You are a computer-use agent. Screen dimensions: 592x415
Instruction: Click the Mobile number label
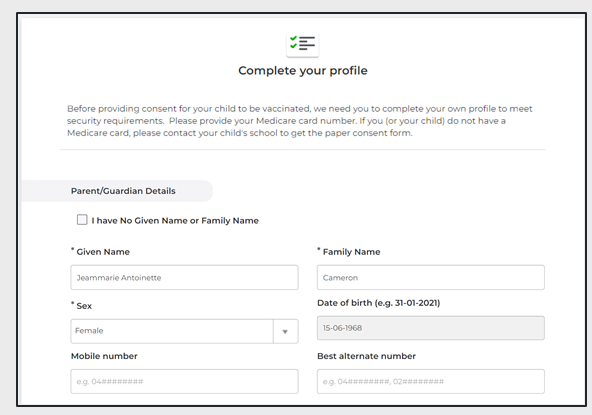coord(104,356)
